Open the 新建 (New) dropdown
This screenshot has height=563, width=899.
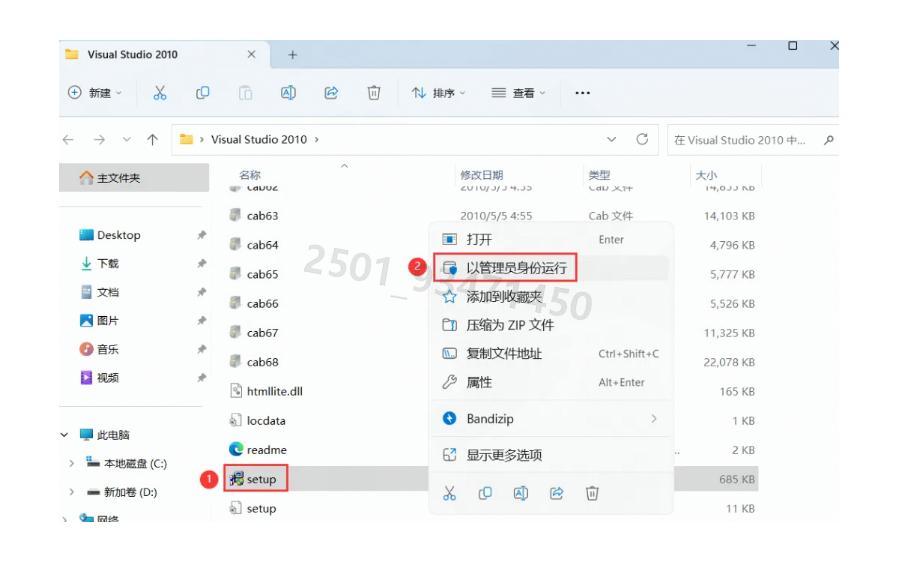point(95,93)
